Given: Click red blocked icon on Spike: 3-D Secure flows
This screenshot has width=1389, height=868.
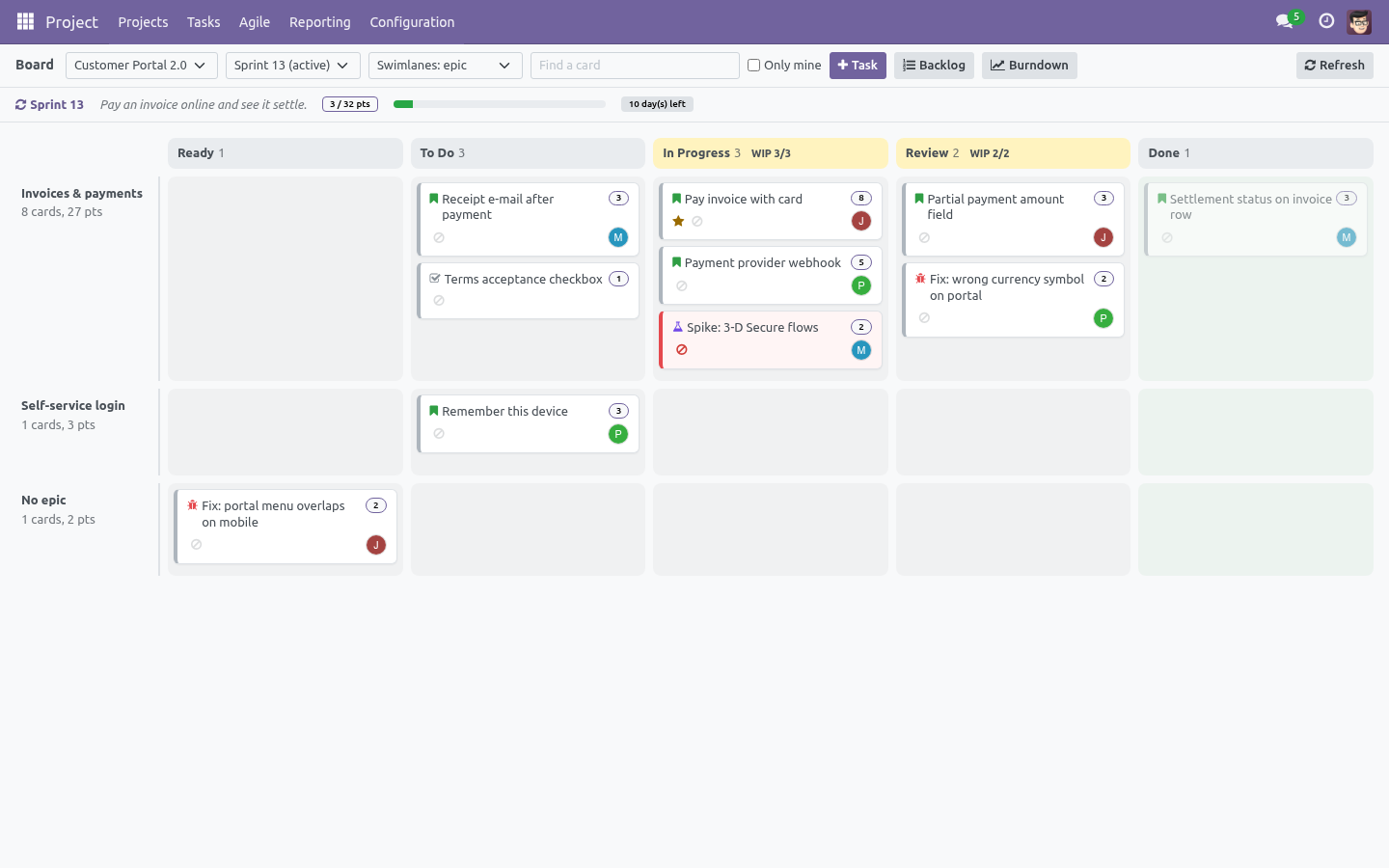Looking at the screenshot, I should (682, 350).
